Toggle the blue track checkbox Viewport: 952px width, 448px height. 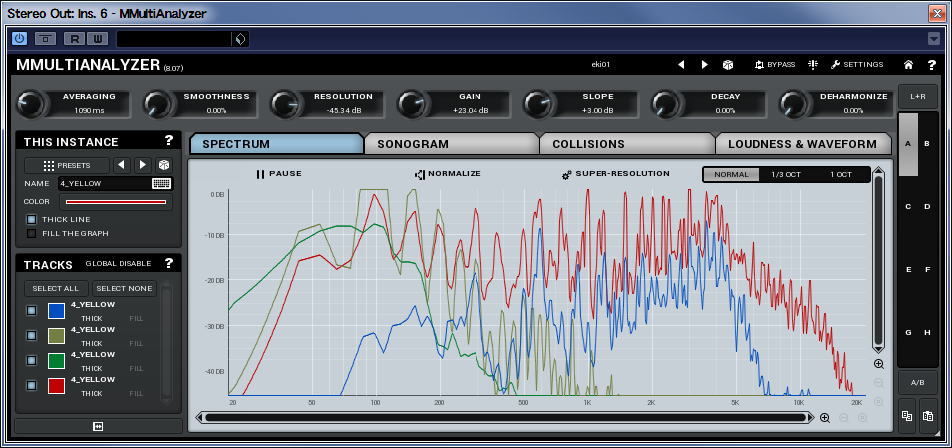pos(32,311)
